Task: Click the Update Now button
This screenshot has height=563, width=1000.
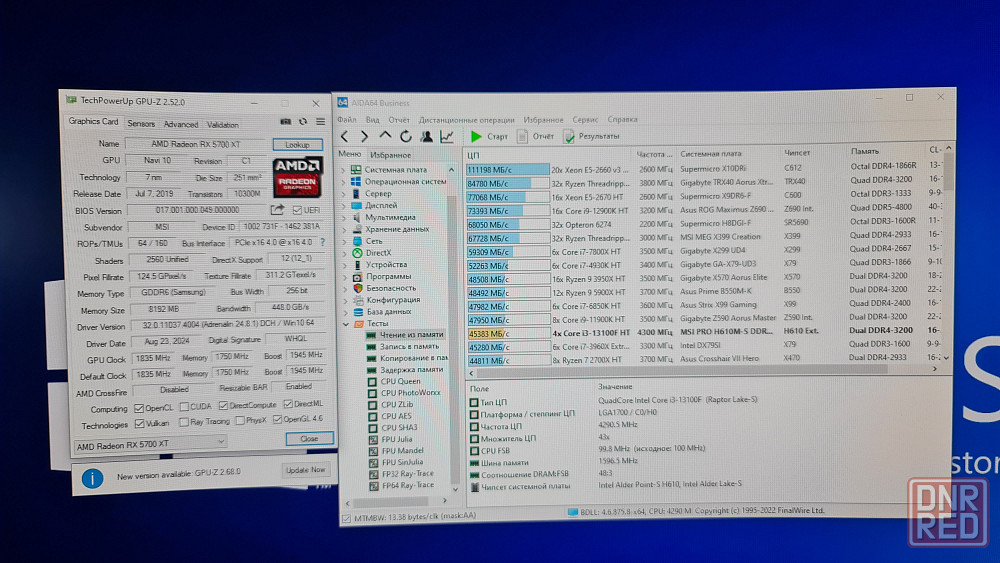Action: 305,470
